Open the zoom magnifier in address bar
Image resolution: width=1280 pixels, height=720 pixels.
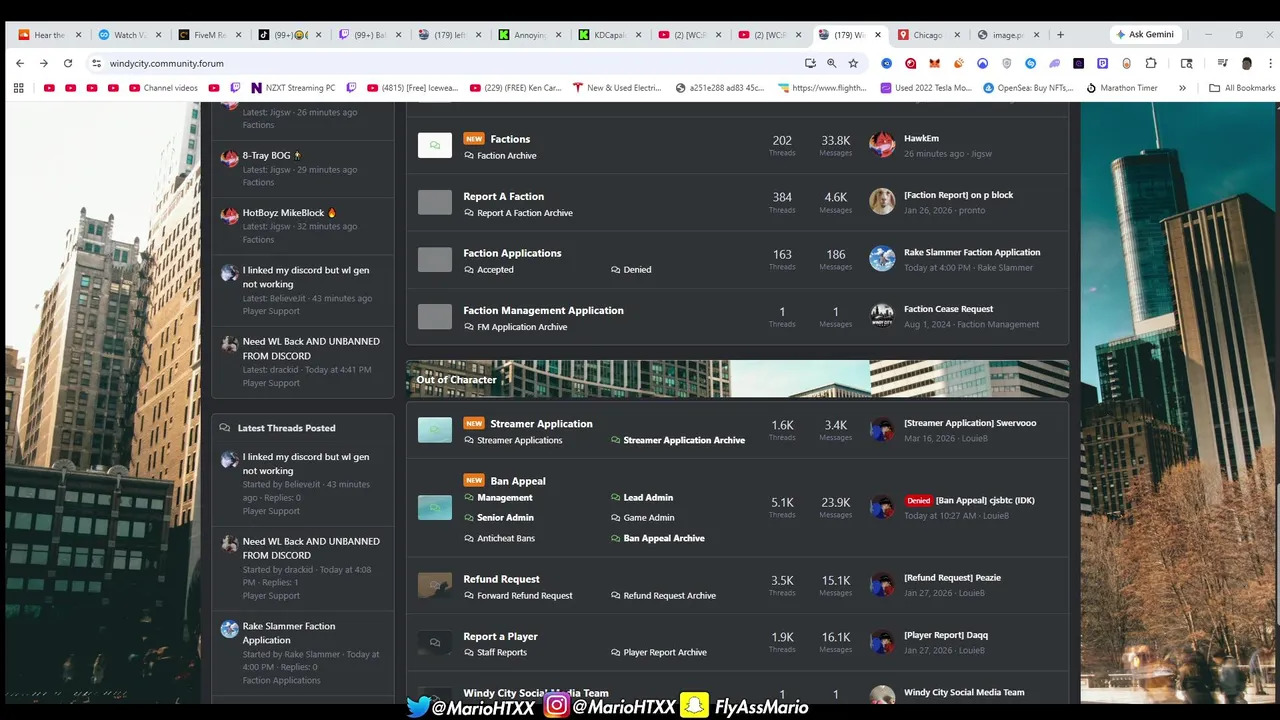point(831,63)
